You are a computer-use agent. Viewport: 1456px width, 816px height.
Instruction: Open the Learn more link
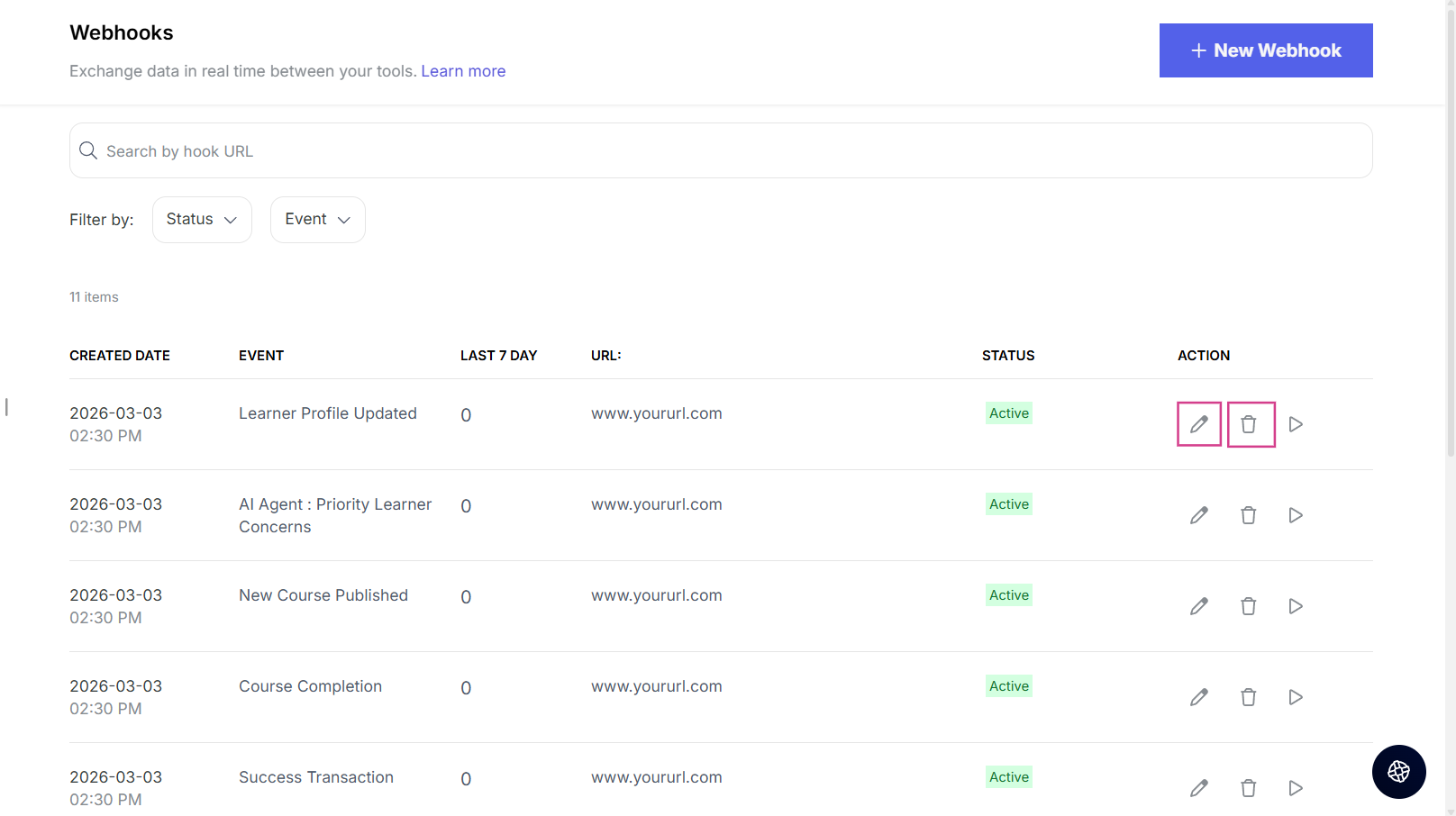(x=463, y=71)
